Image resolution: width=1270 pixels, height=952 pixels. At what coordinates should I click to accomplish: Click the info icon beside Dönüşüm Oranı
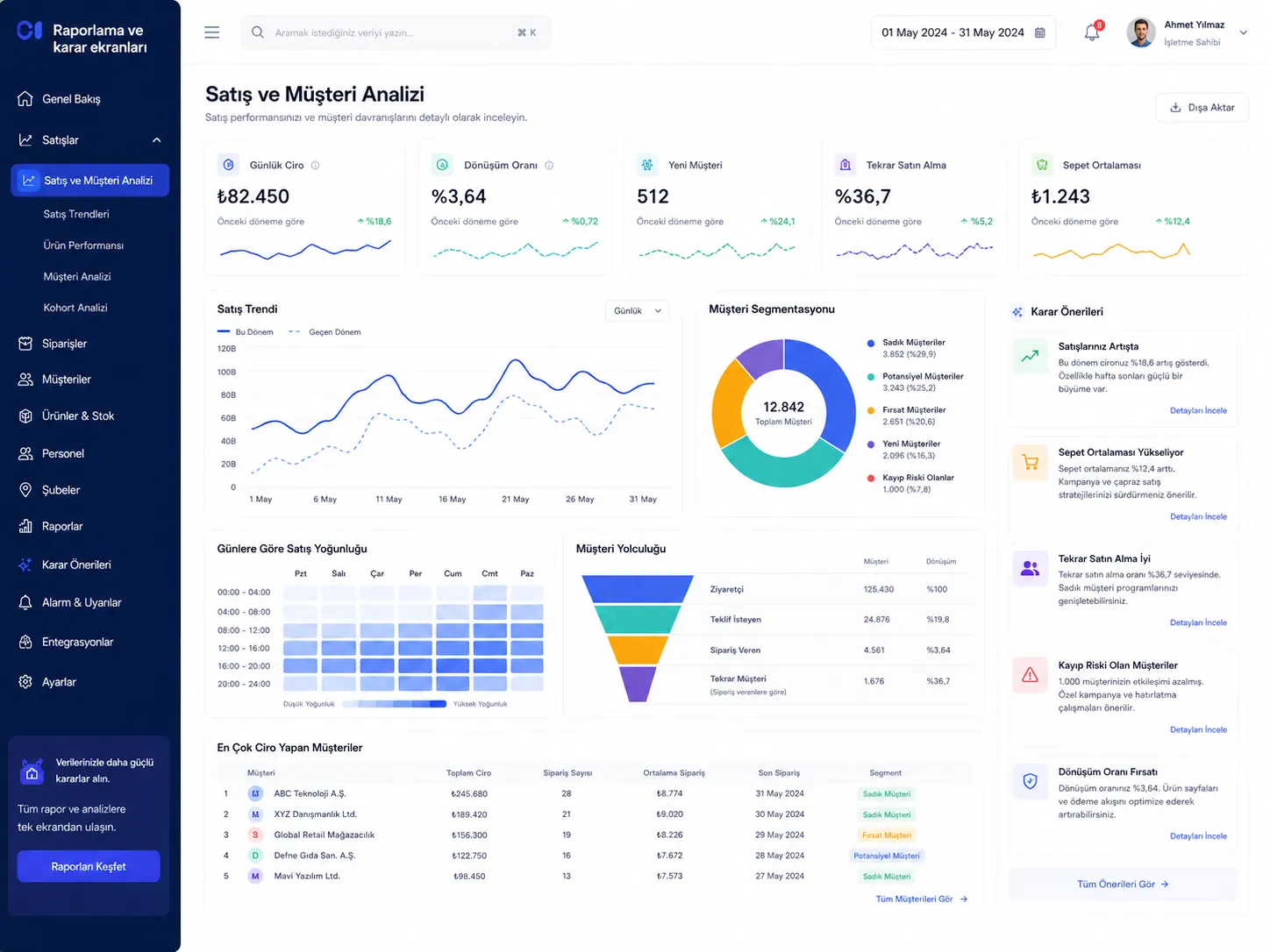(549, 165)
